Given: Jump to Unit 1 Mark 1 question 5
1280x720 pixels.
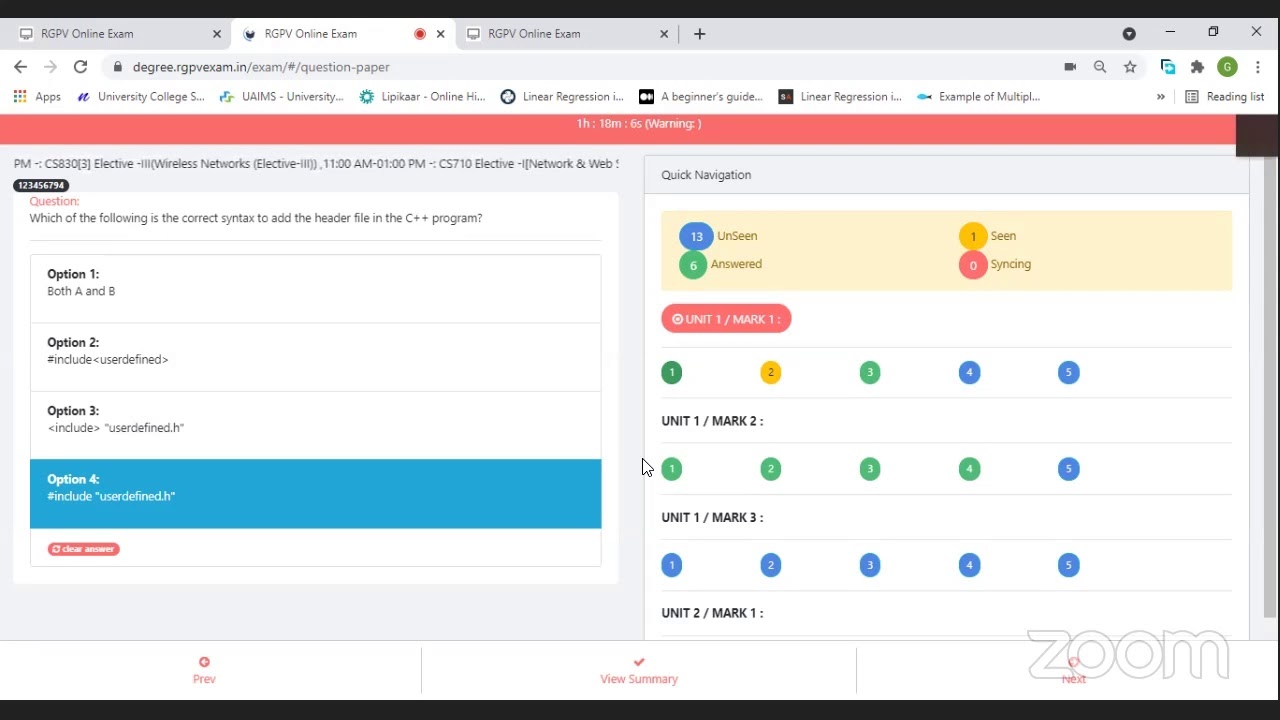Looking at the screenshot, I should 1068,373.
